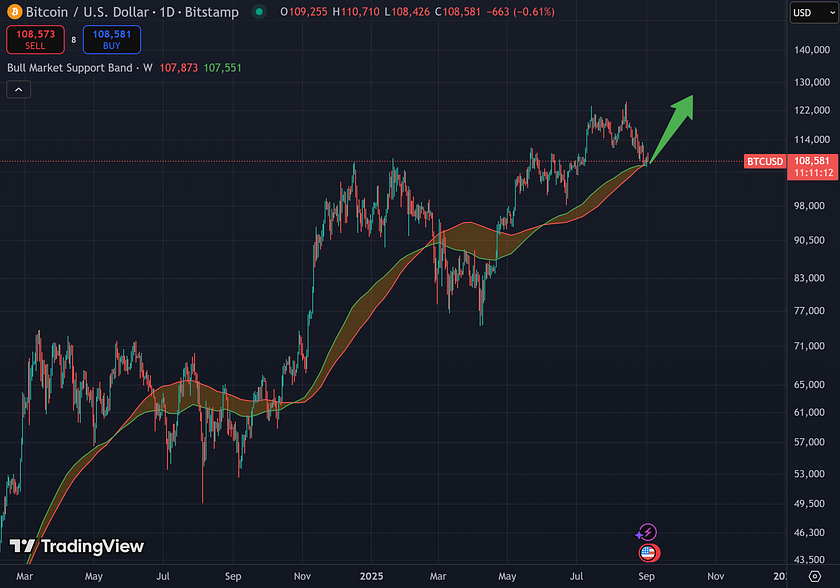Click the 130,000 price axis label

(812, 82)
